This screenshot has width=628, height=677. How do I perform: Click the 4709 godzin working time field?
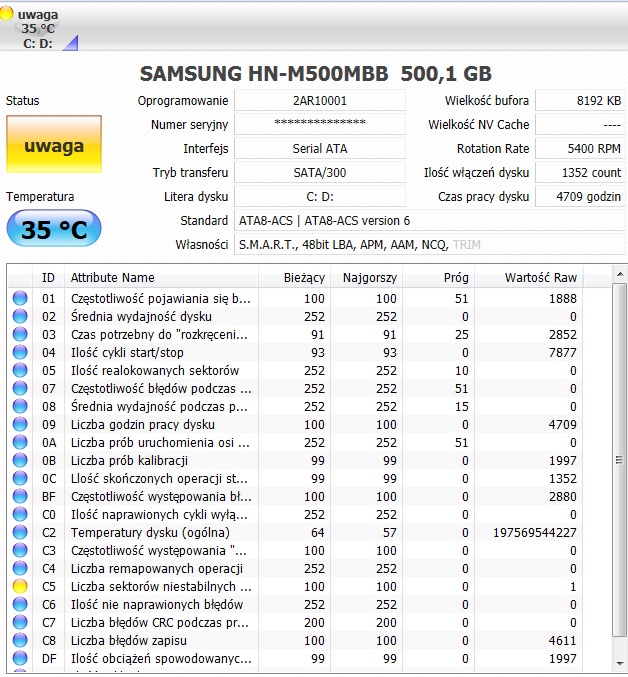pyautogui.click(x=580, y=196)
